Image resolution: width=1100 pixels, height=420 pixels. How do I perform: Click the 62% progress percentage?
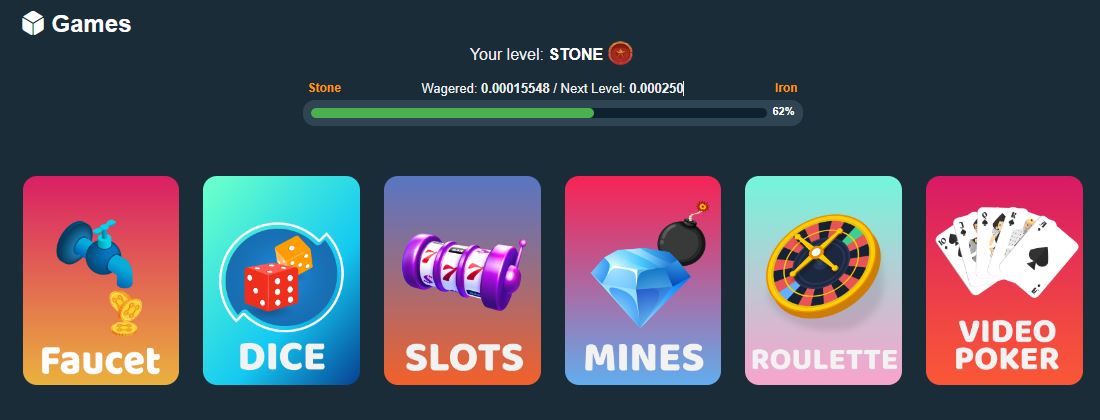783,111
